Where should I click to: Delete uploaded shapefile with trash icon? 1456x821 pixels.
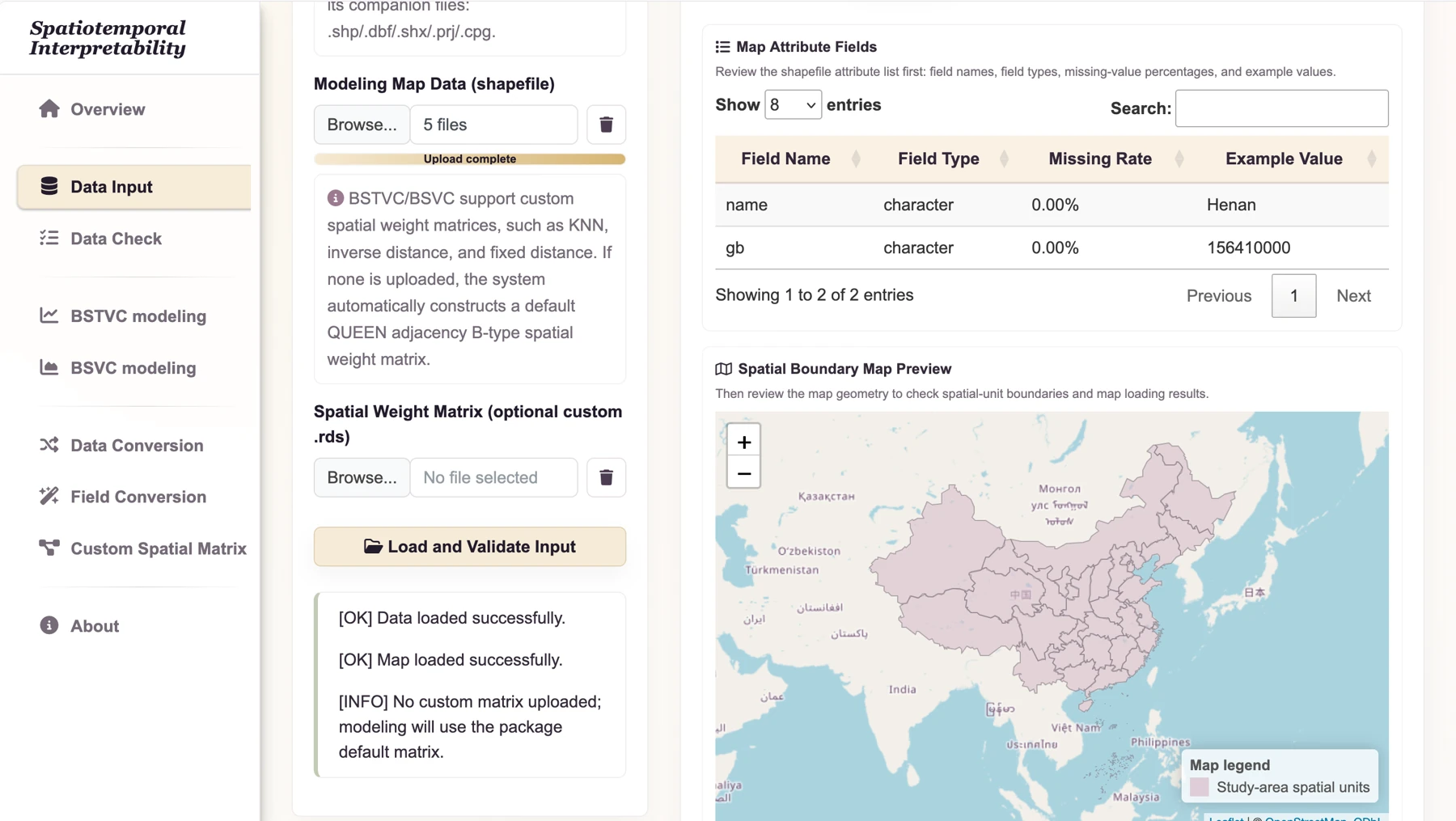pyautogui.click(x=606, y=125)
